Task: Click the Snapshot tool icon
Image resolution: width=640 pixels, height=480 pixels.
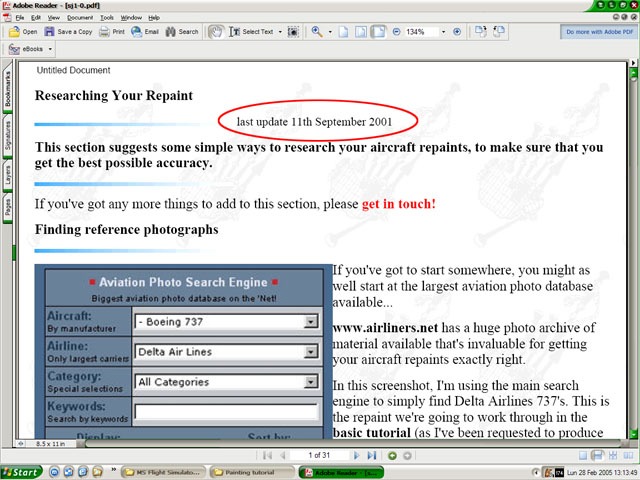Action: pyautogui.click(x=293, y=31)
